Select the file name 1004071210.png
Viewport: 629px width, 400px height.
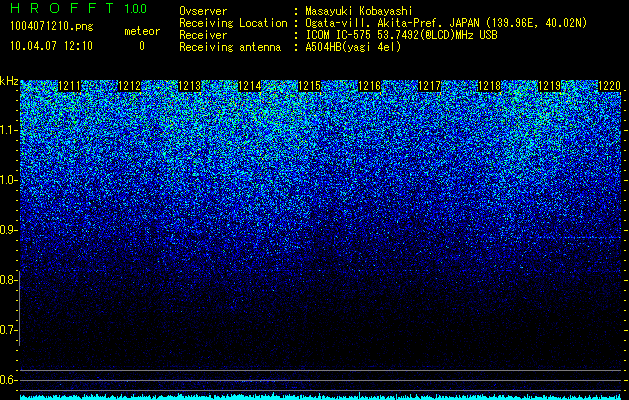52,27
